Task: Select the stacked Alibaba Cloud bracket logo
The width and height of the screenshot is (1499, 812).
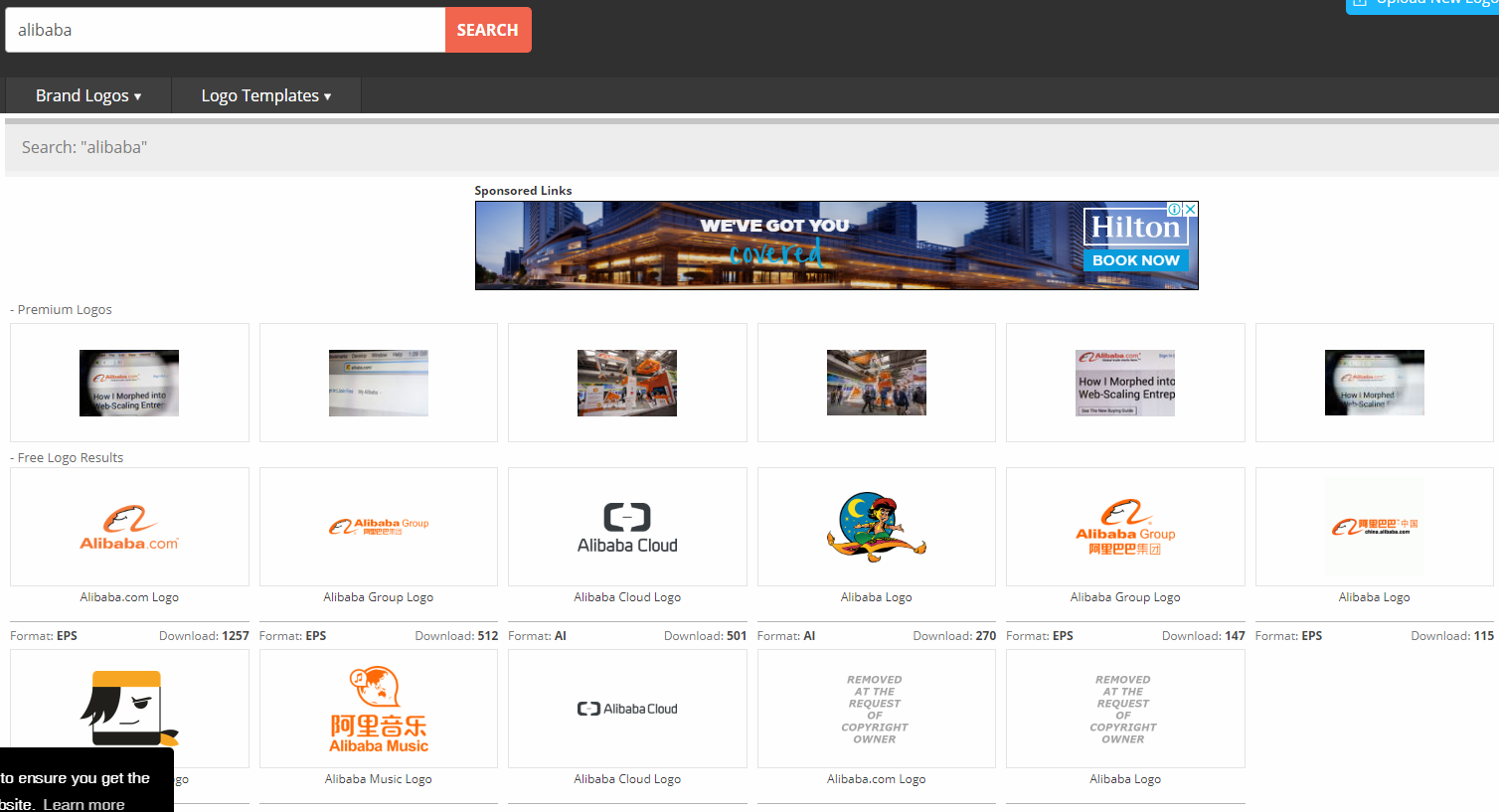Action: [627, 527]
